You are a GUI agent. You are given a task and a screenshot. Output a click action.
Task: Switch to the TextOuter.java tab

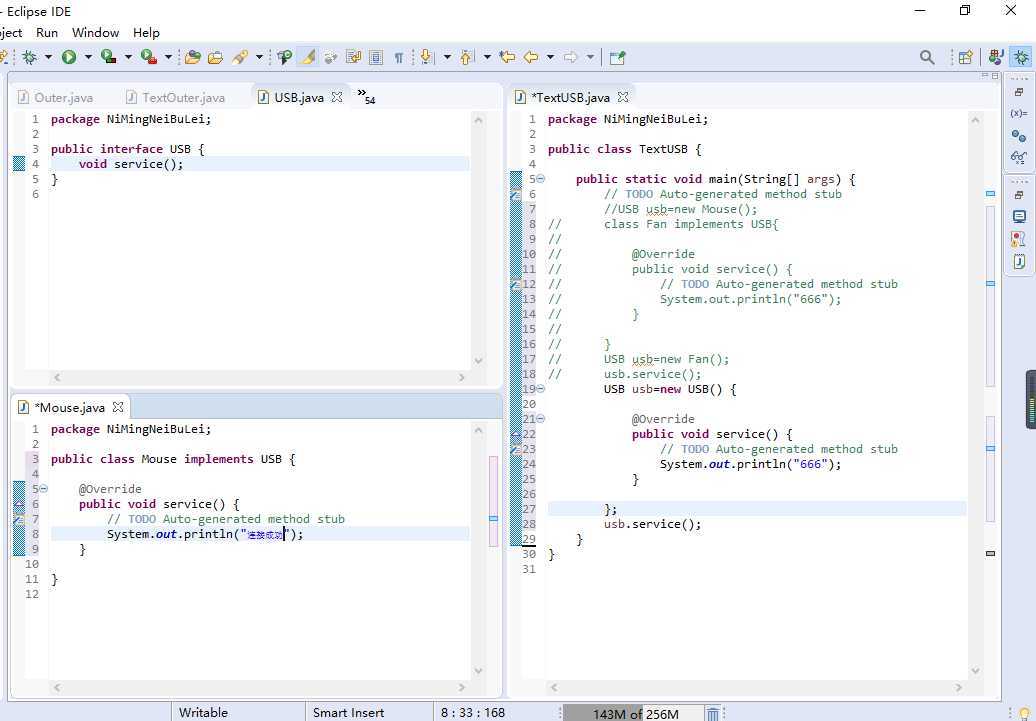(x=176, y=97)
